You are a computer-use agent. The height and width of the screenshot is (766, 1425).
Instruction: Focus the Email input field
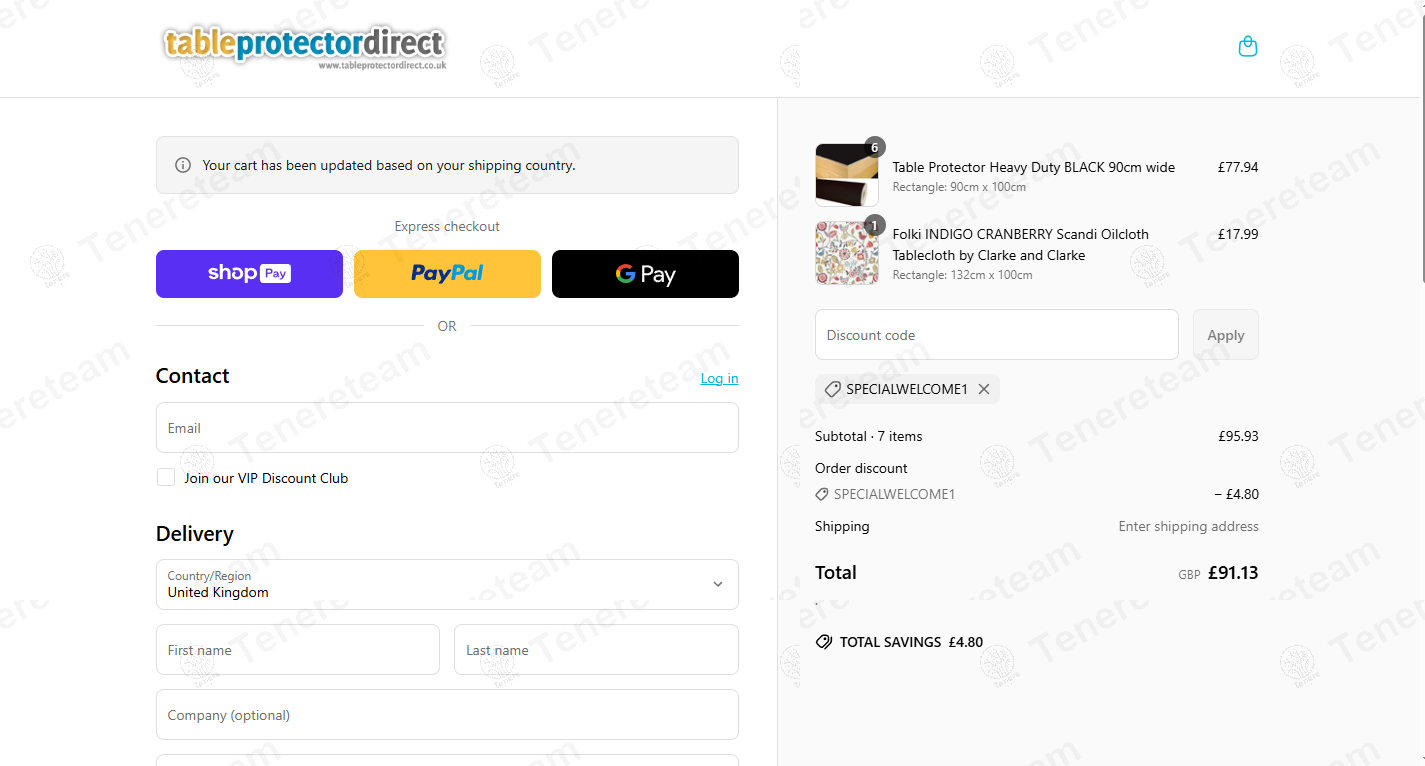pos(447,428)
